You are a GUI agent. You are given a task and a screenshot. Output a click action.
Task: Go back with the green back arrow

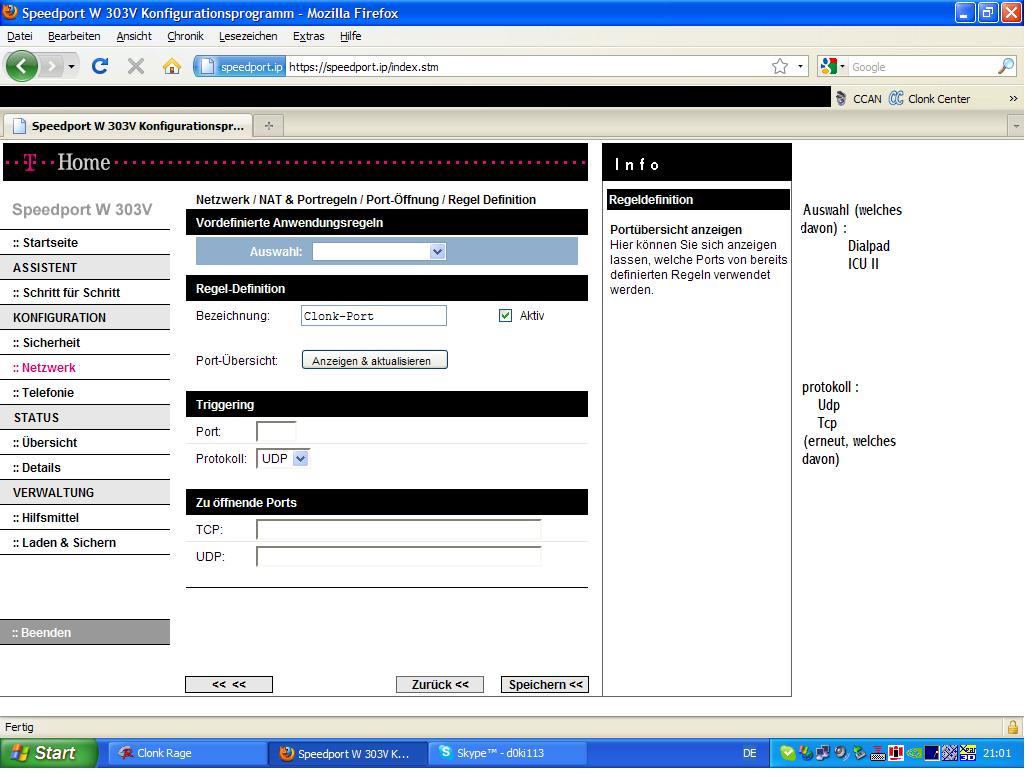21,66
